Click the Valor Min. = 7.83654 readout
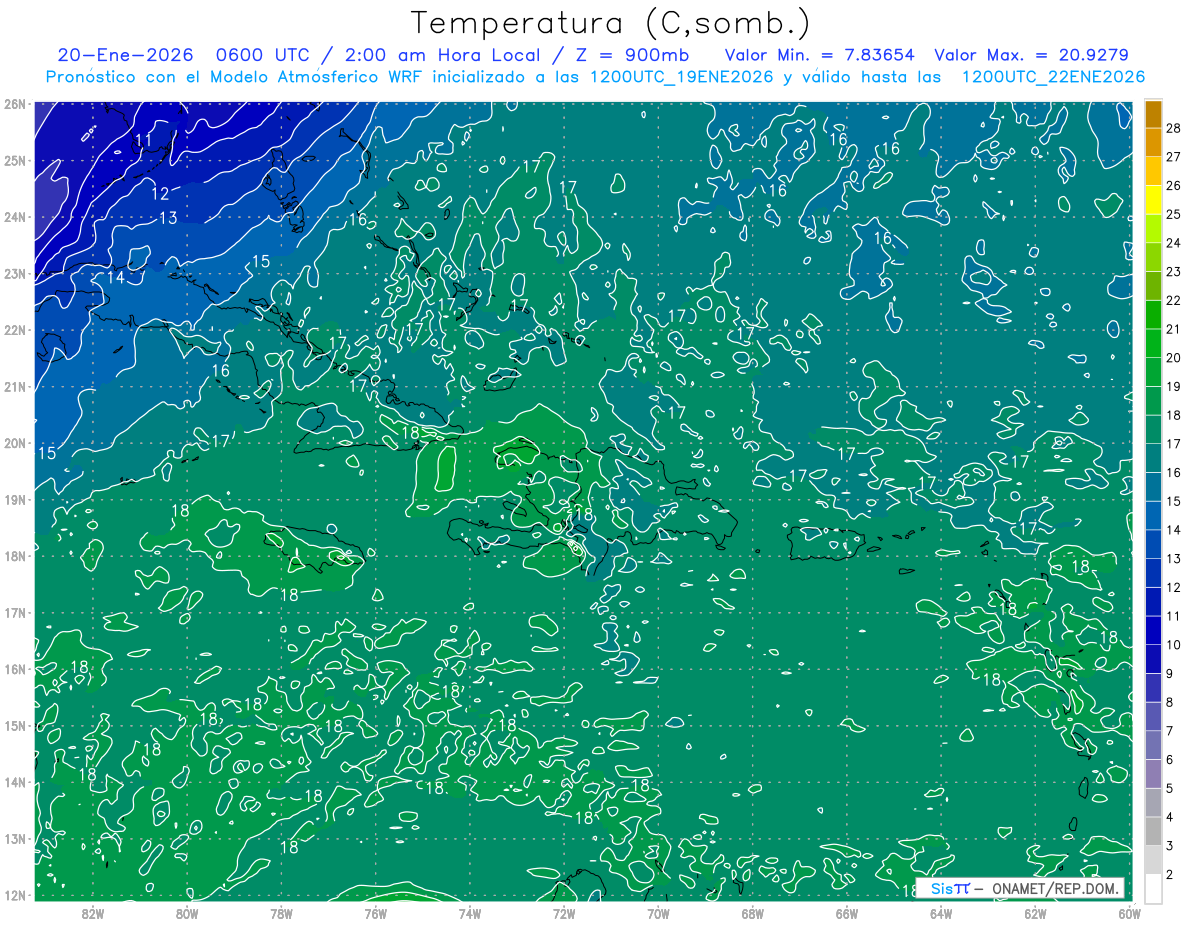Image resolution: width=1200 pixels, height=927 pixels. click(x=820, y=55)
